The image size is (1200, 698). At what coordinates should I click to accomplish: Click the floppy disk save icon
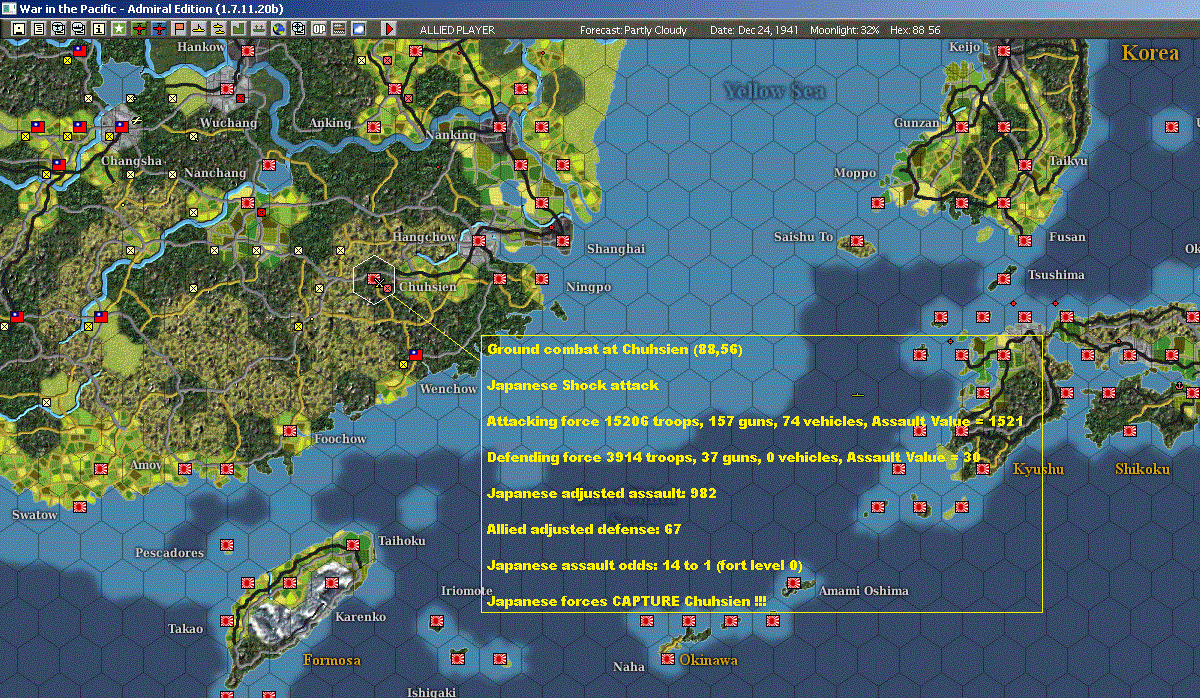18,29
